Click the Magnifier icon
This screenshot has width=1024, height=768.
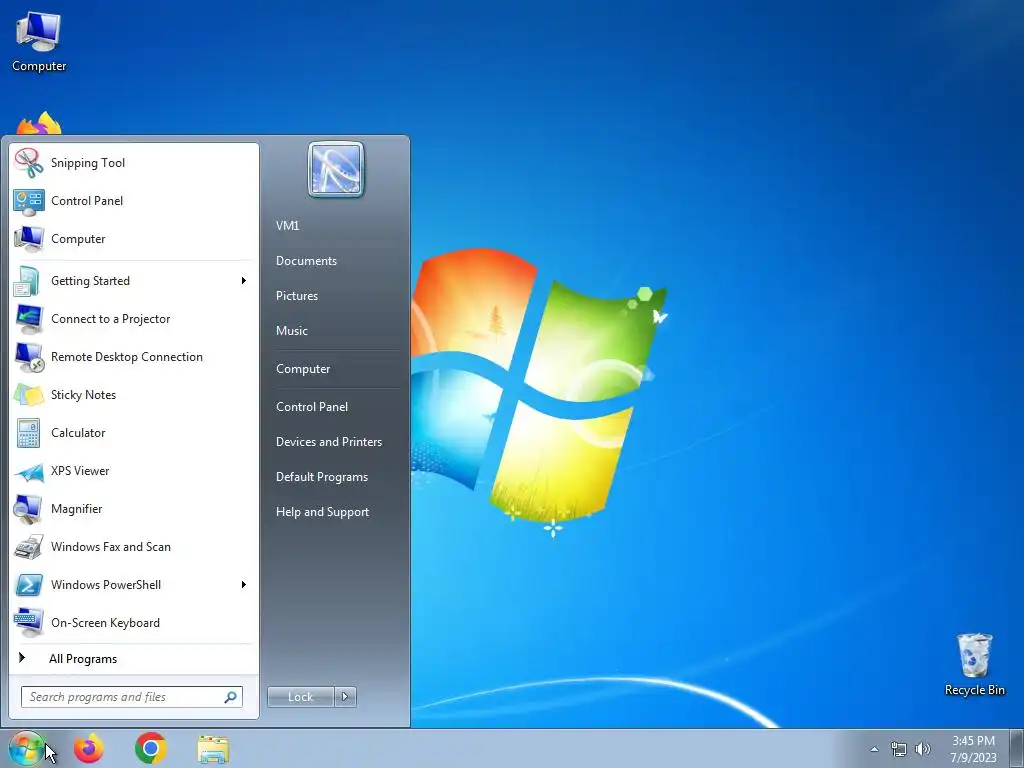pyautogui.click(x=29, y=509)
